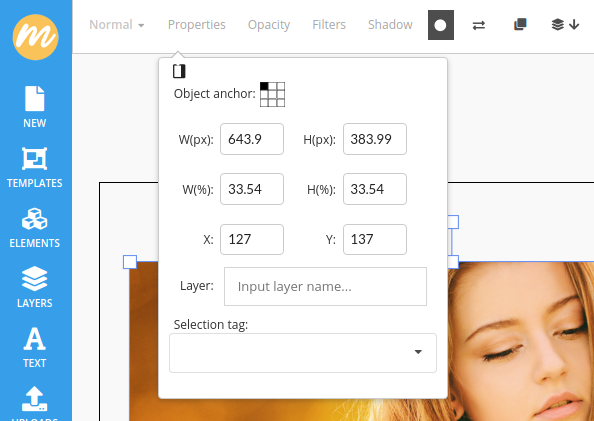Screen dimensions: 594x421
Task: Click the Y position field showing 137
Action: (x=375, y=239)
